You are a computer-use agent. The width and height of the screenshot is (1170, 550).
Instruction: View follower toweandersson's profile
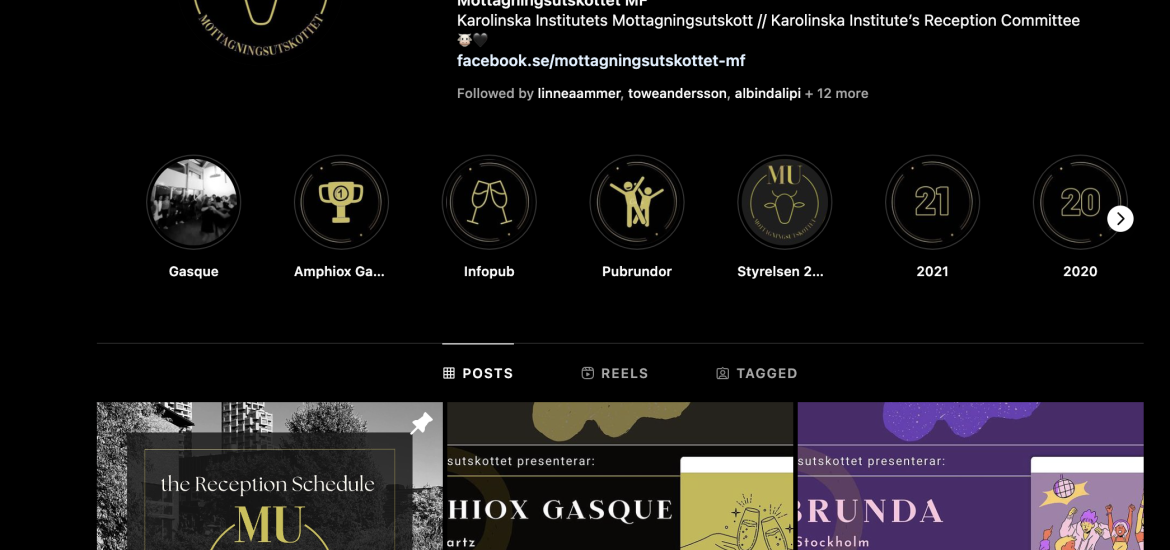(x=677, y=93)
